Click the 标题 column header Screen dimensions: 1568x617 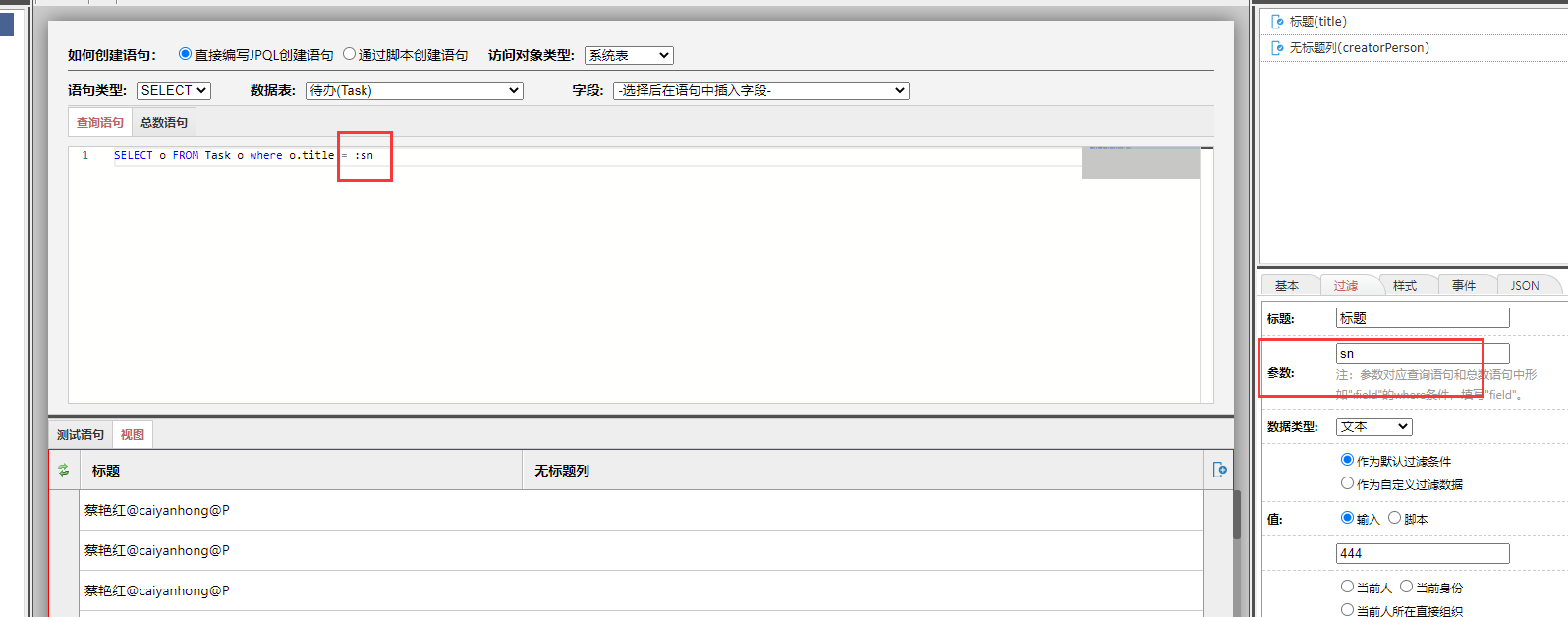click(x=301, y=471)
